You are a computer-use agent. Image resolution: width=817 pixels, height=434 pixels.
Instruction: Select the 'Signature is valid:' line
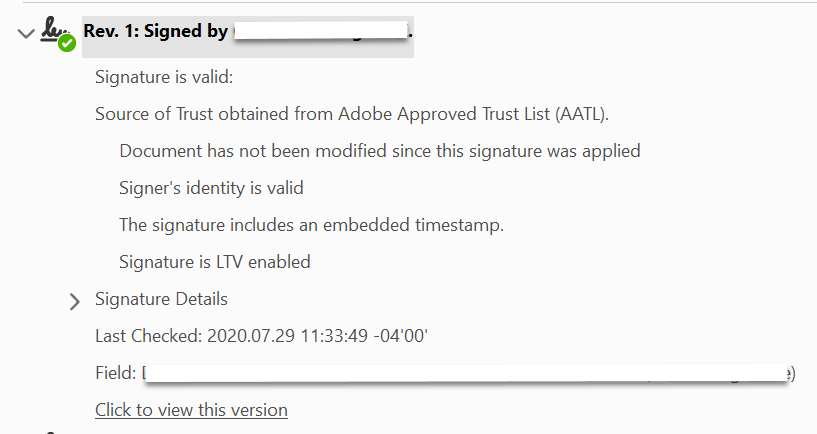(164, 77)
